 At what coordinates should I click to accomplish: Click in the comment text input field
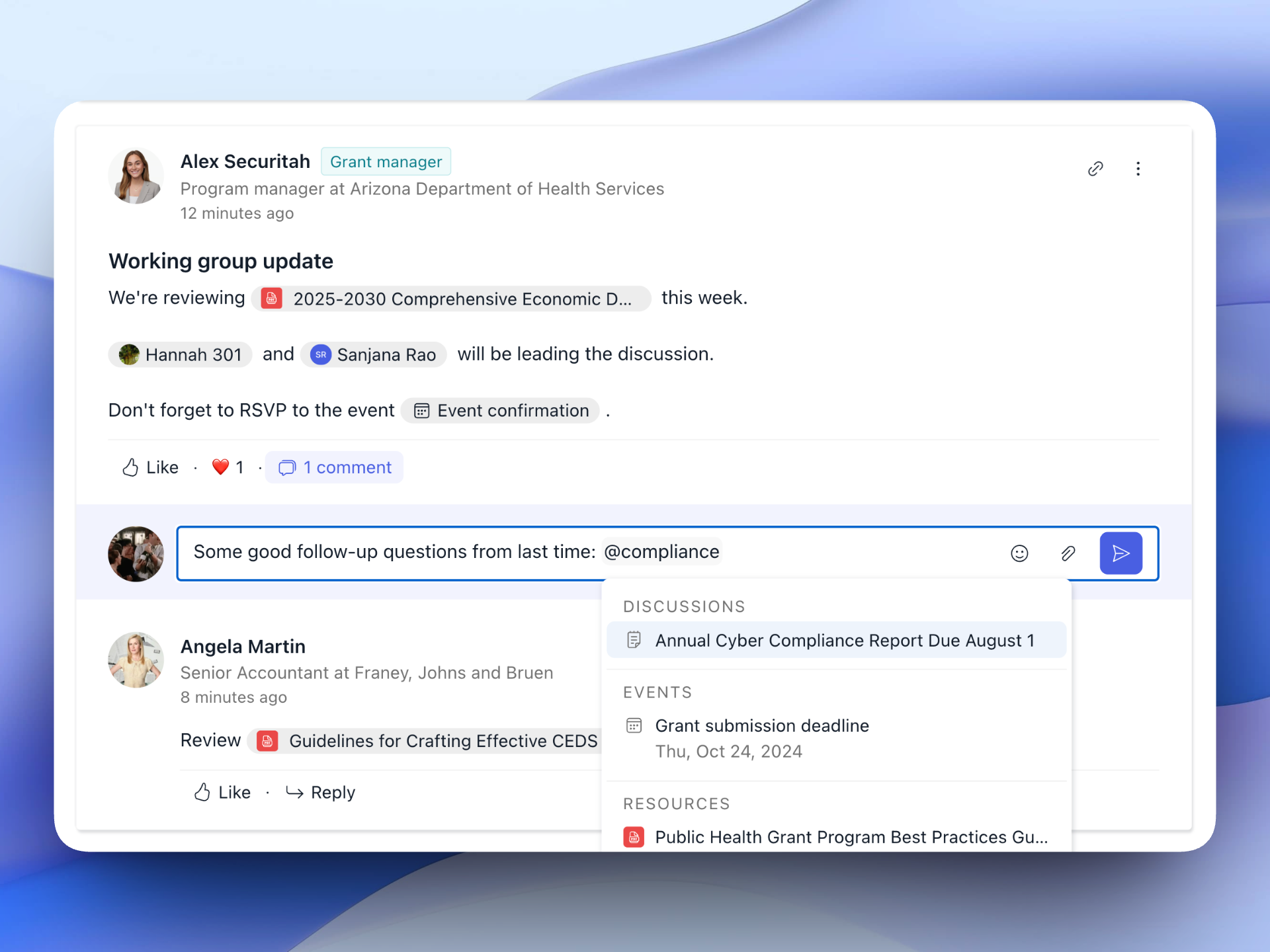coord(463,553)
